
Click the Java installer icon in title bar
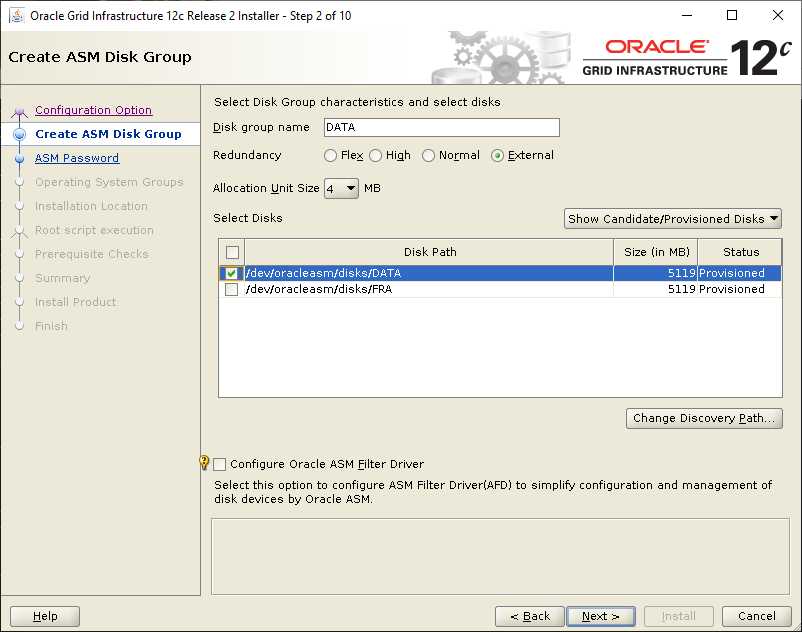16,15
